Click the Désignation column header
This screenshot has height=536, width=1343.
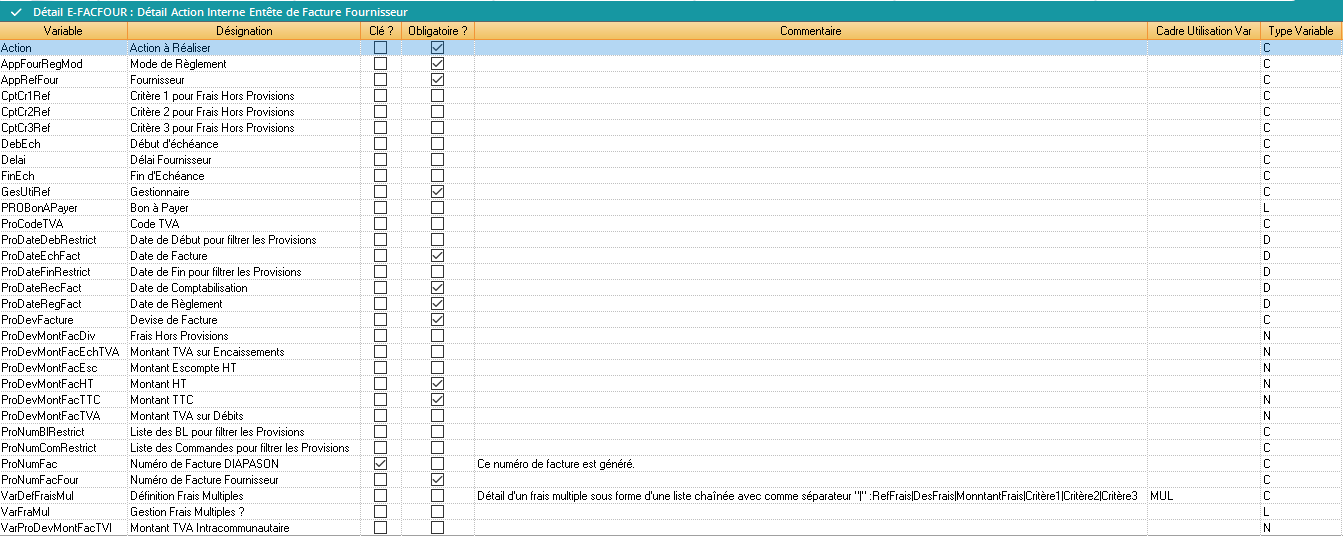[243, 31]
